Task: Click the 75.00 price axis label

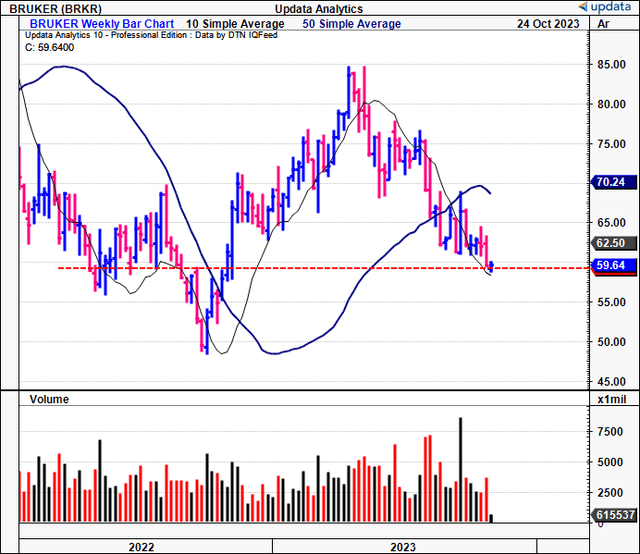Action: click(611, 144)
